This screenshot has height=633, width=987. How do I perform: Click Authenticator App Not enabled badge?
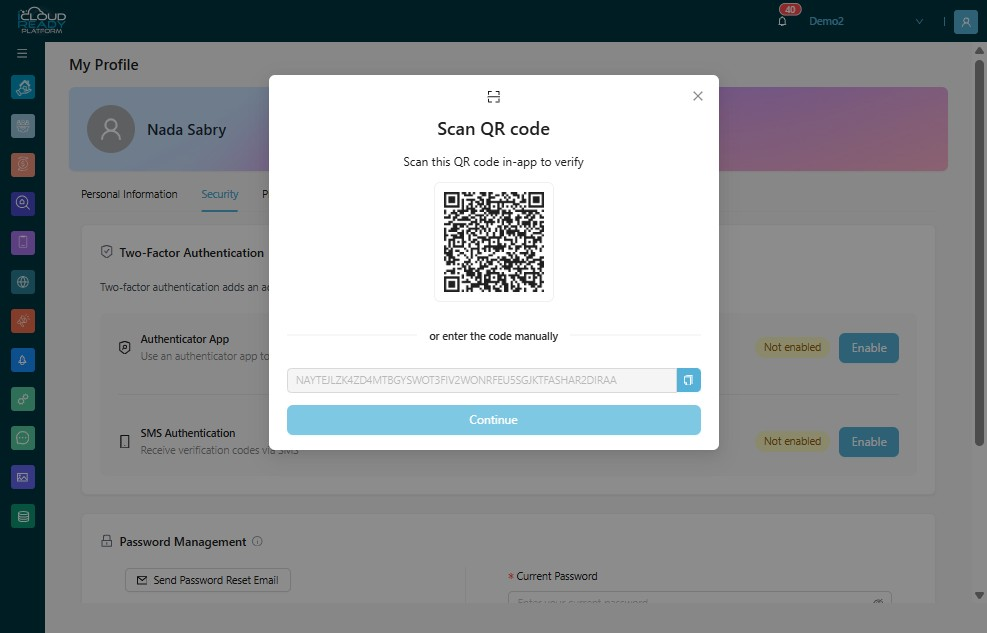[792, 347]
